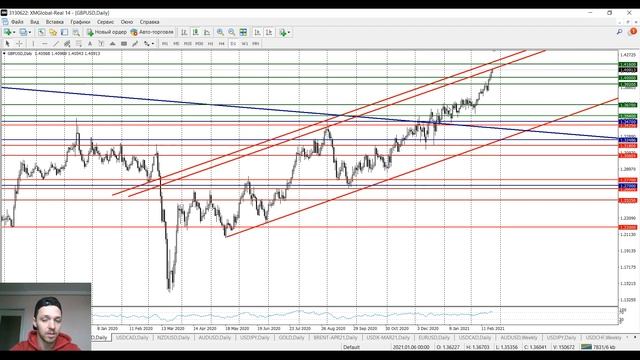Open the Графики menu
Image resolution: width=640 pixels, height=360 pixels.
point(80,22)
